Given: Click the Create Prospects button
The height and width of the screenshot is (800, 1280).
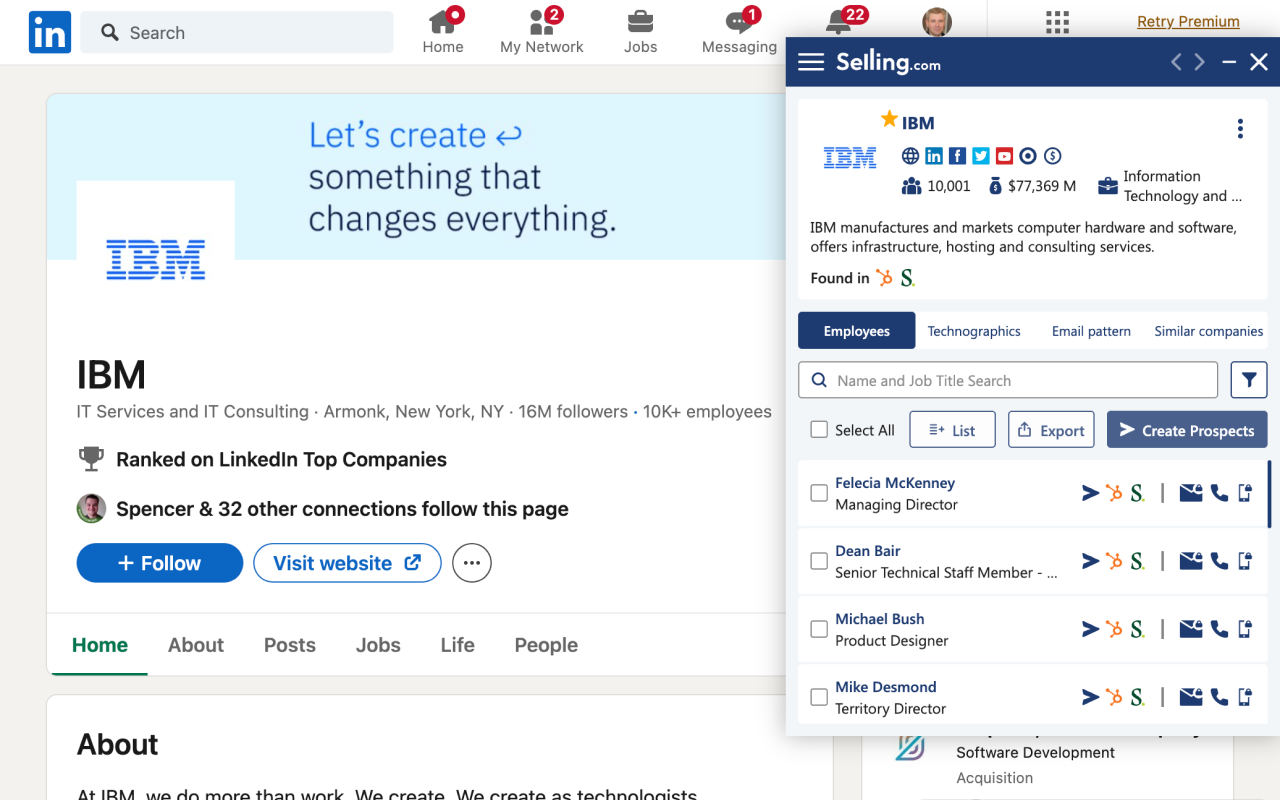Looking at the screenshot, I should coord(1187,430).
